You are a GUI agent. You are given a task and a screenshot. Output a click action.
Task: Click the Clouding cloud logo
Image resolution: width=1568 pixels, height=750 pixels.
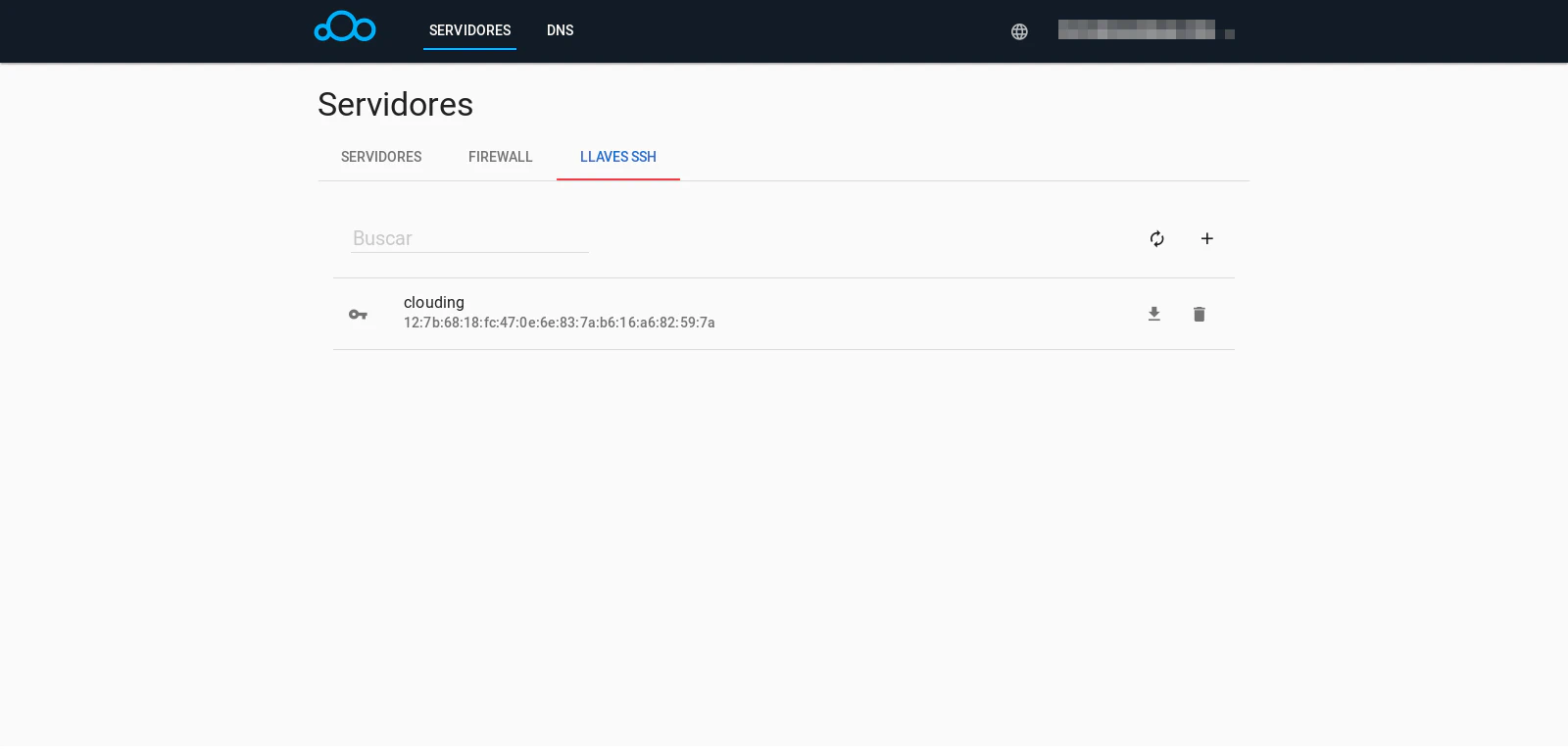345,27
